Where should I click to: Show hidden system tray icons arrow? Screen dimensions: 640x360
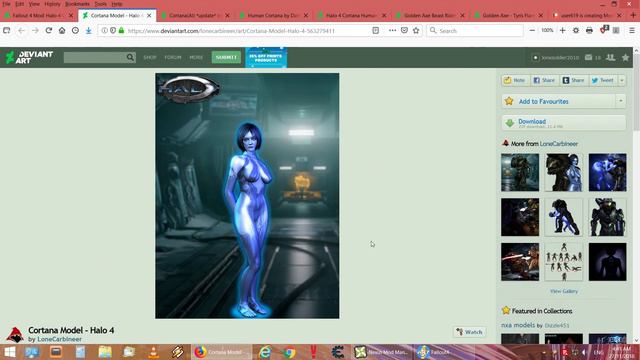click(x=544, y=352)
